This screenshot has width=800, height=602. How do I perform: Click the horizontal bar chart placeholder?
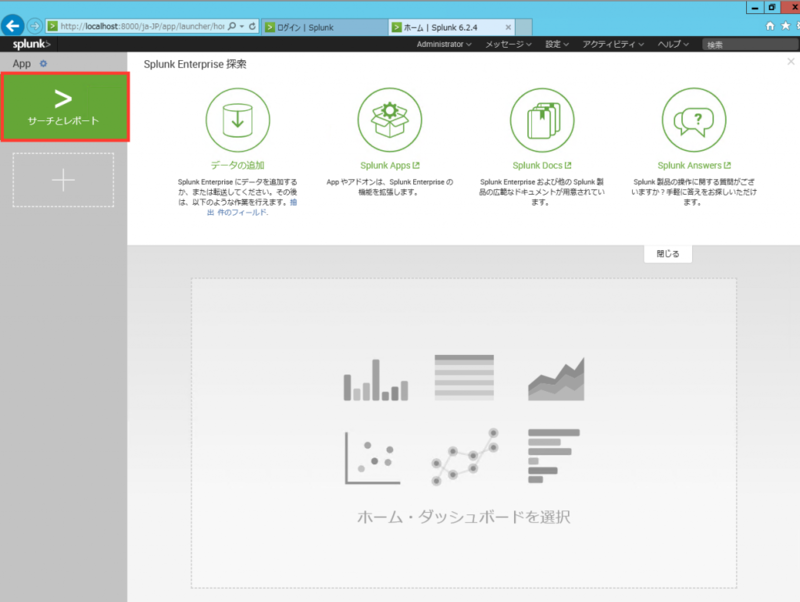554,456
